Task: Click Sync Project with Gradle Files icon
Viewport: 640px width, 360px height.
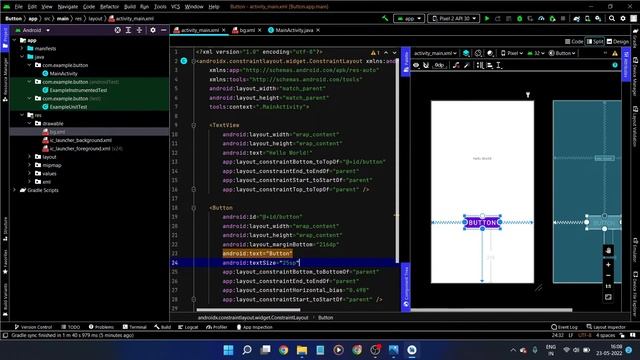Action: tap(576, 18)
